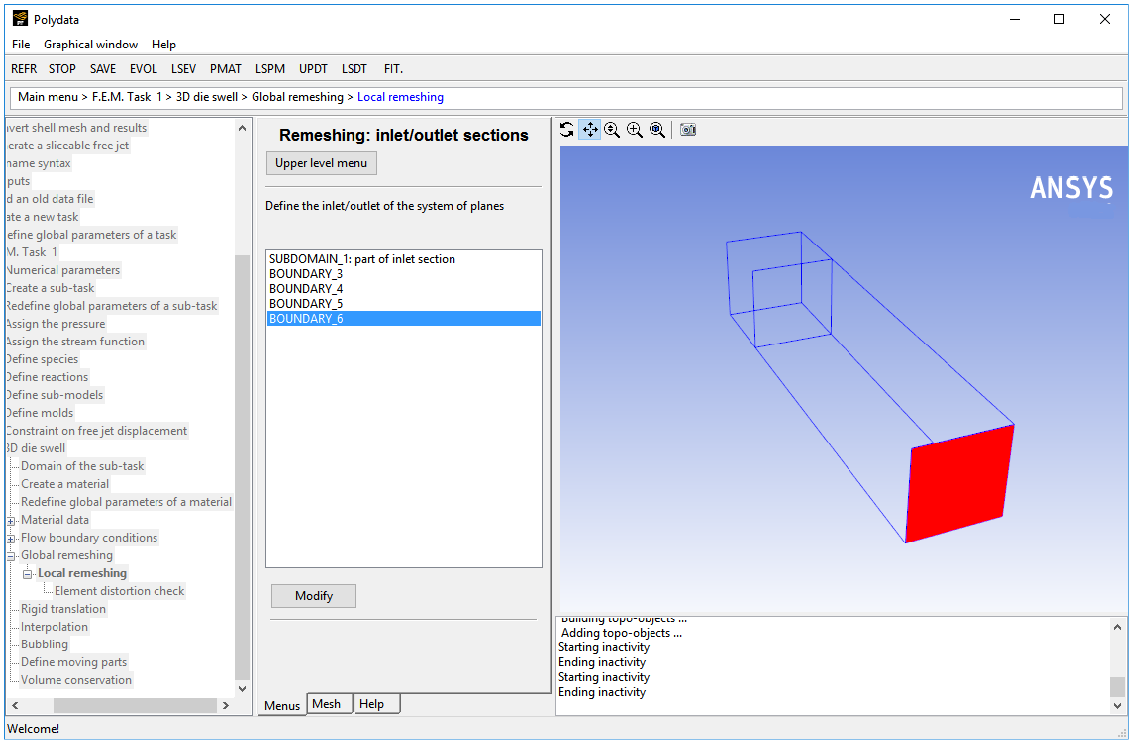The image size is (1135, 746).
Task: Select BOUNDARY_5 in the list
Action: pos(404,304)
